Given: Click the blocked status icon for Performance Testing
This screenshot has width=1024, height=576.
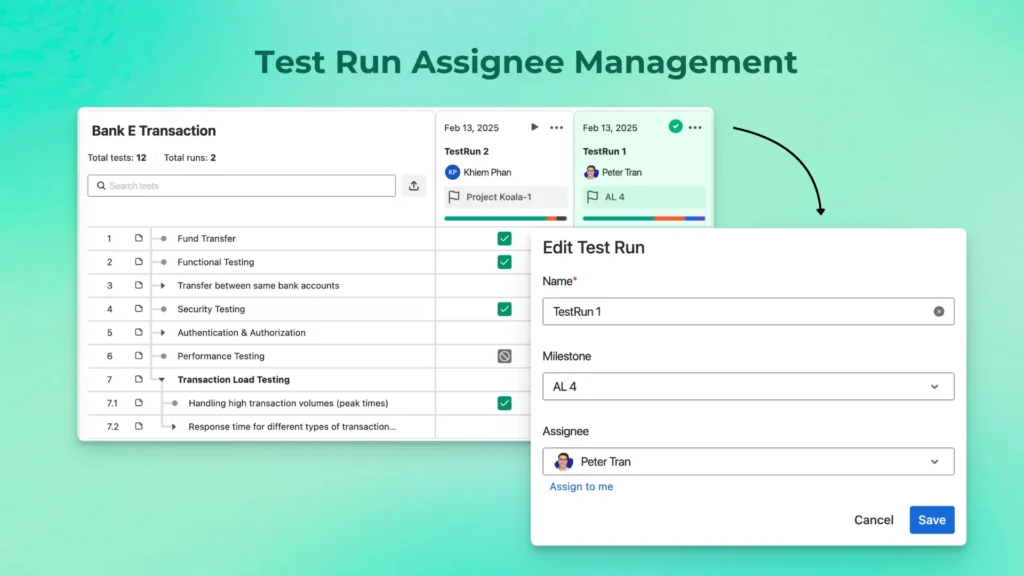Looking at the screenshot, I should tap(504, 356).
